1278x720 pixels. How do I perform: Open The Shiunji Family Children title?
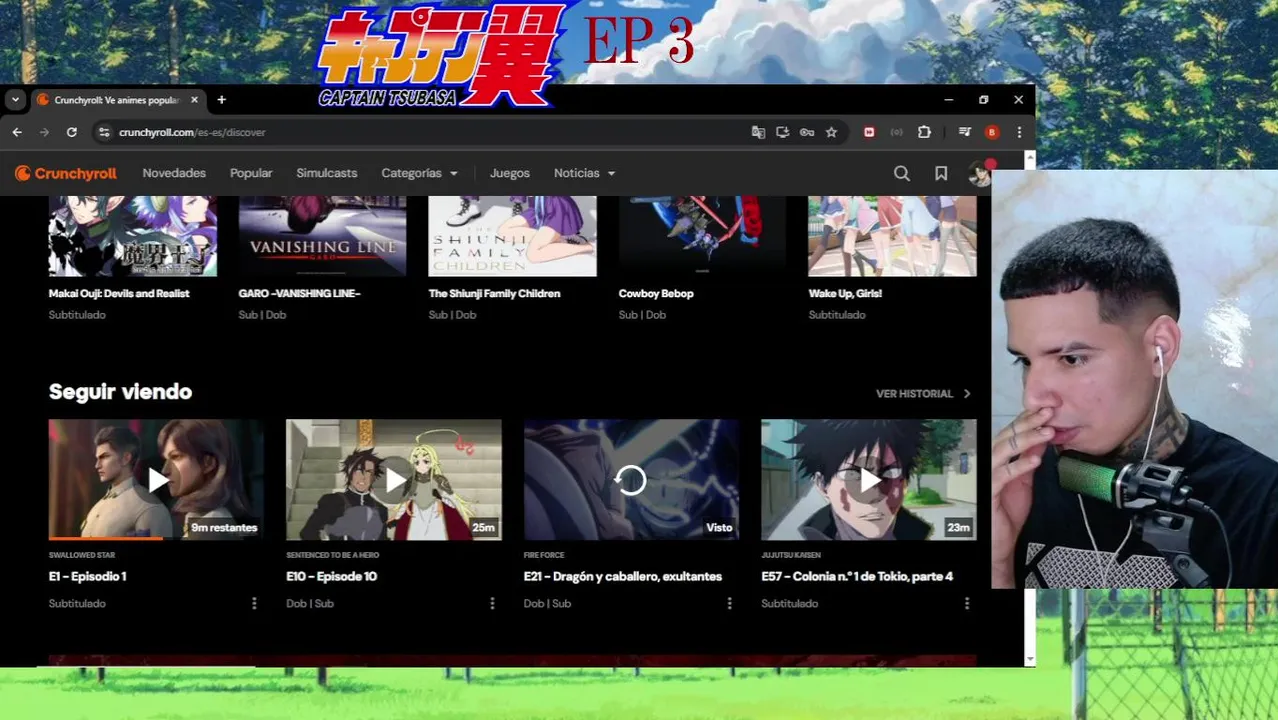[x=494, y=293]
